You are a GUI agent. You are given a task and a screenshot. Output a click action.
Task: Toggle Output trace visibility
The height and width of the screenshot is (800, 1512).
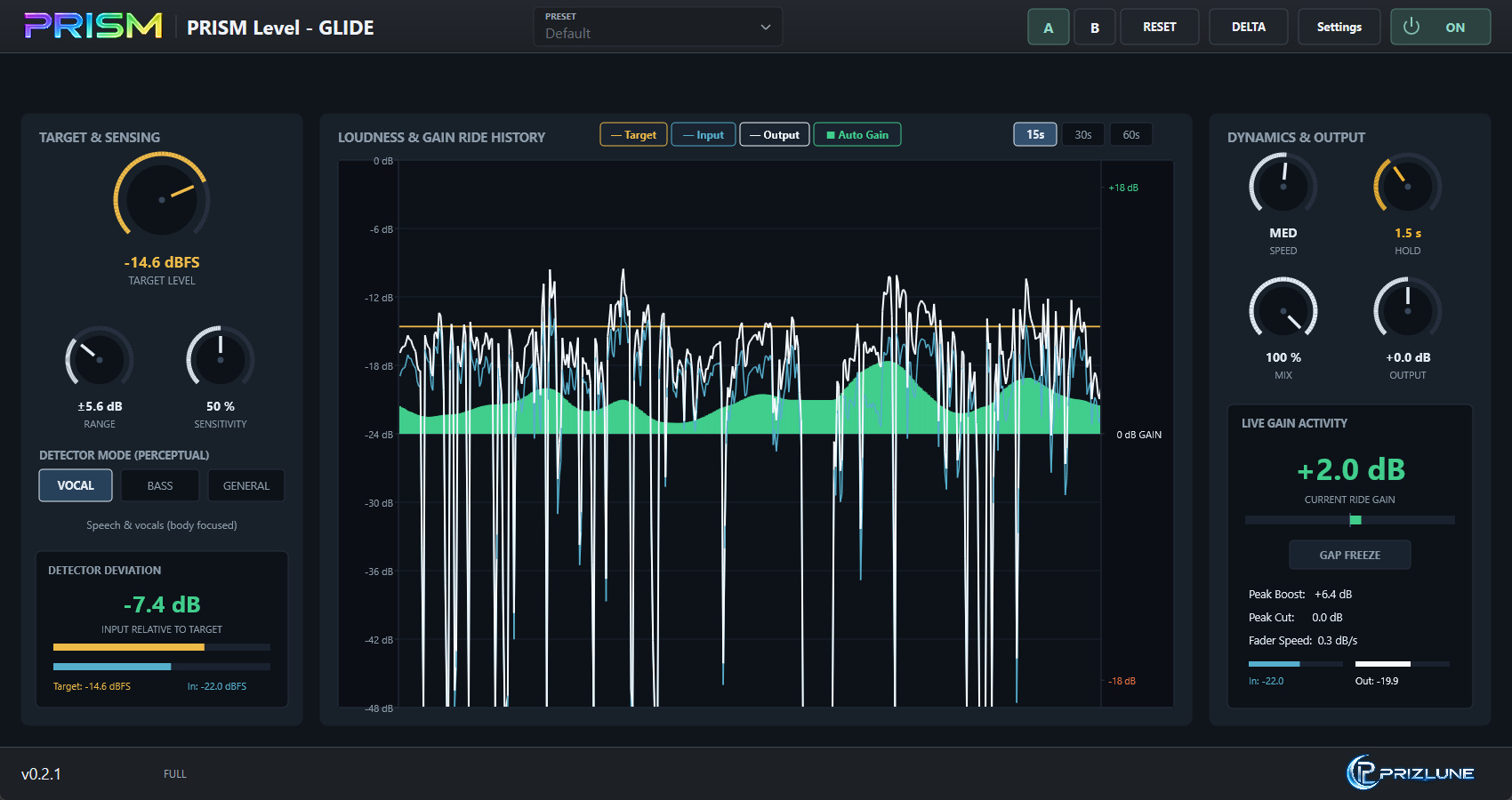(775, 134)
